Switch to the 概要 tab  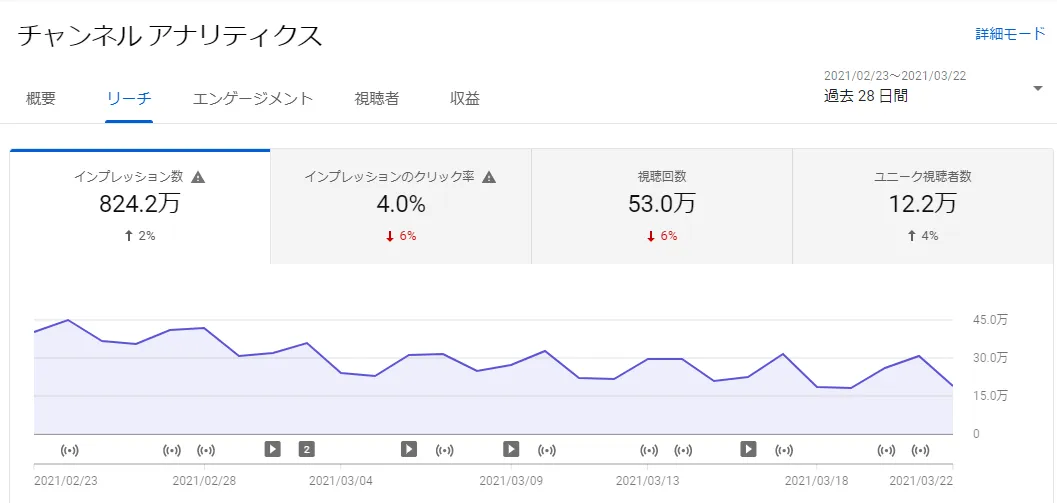[x=41, y=98]
